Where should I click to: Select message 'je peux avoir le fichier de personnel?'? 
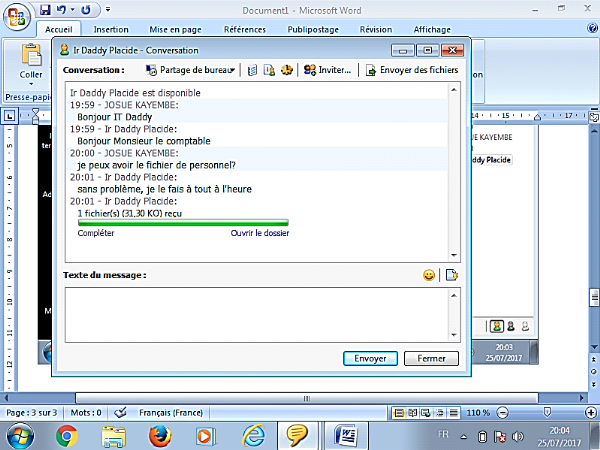pyautogui.click(x=157, y=165)
